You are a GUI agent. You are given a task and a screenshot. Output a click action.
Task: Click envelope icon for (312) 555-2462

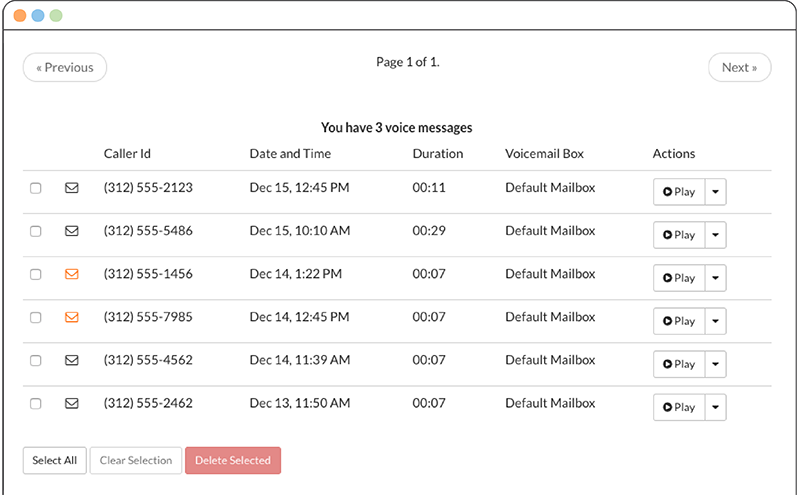pos(71,404)
